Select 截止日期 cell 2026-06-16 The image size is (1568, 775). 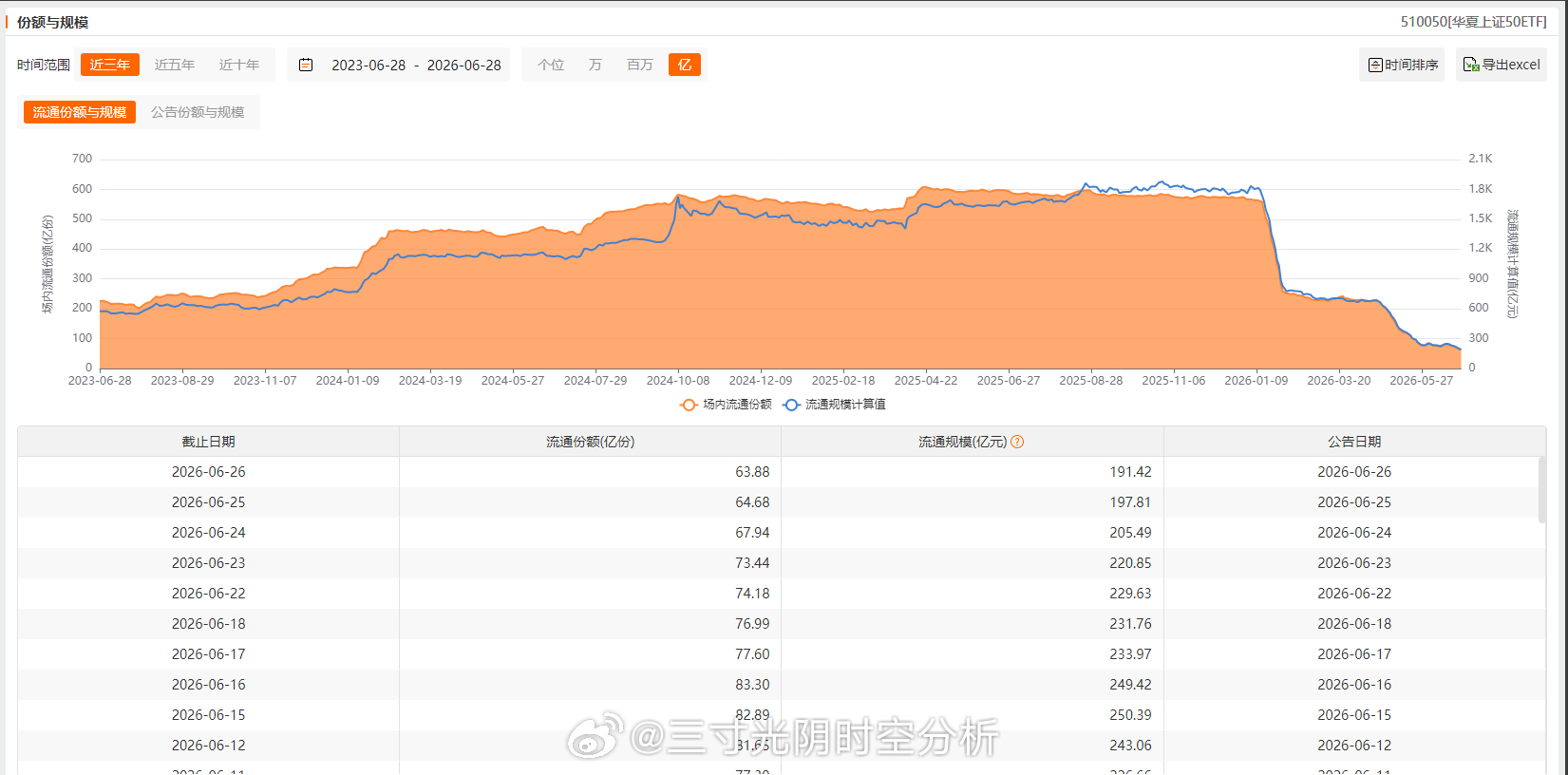tap(209, 685)
